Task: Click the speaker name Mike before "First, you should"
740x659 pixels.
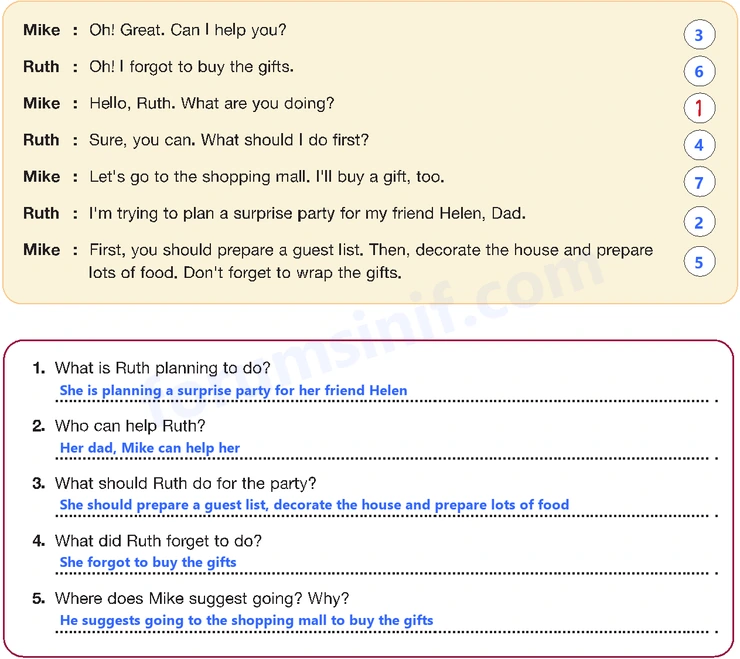Action: [x=42, y=250]
